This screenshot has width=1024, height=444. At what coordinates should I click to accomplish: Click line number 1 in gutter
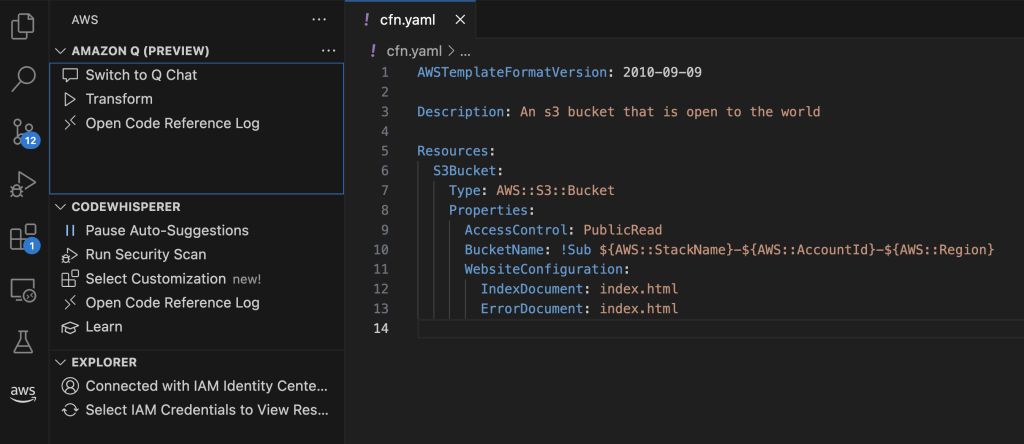click(385, 72)
